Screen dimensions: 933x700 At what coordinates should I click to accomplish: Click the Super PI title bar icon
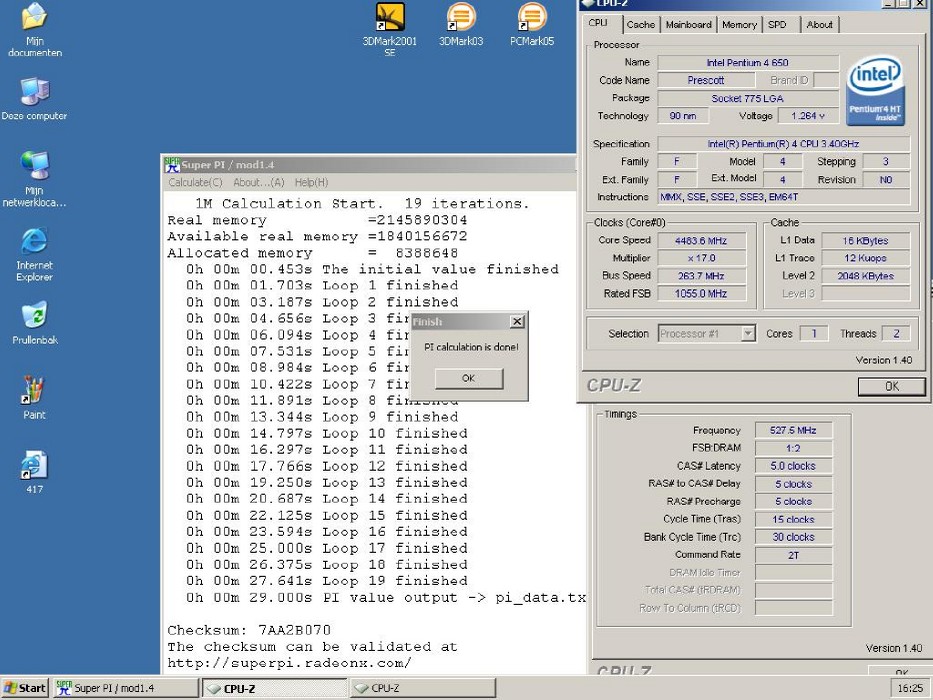click(172, 165)
